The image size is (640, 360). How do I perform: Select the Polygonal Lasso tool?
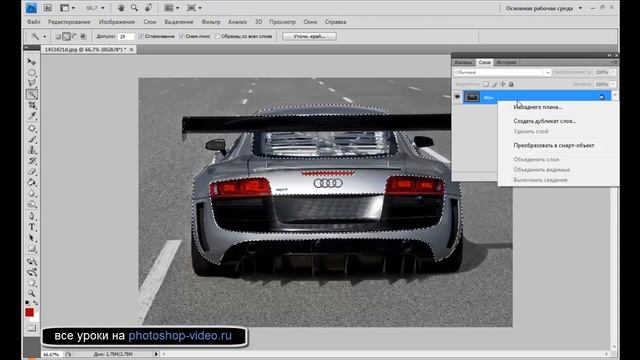tap(31, 83)
